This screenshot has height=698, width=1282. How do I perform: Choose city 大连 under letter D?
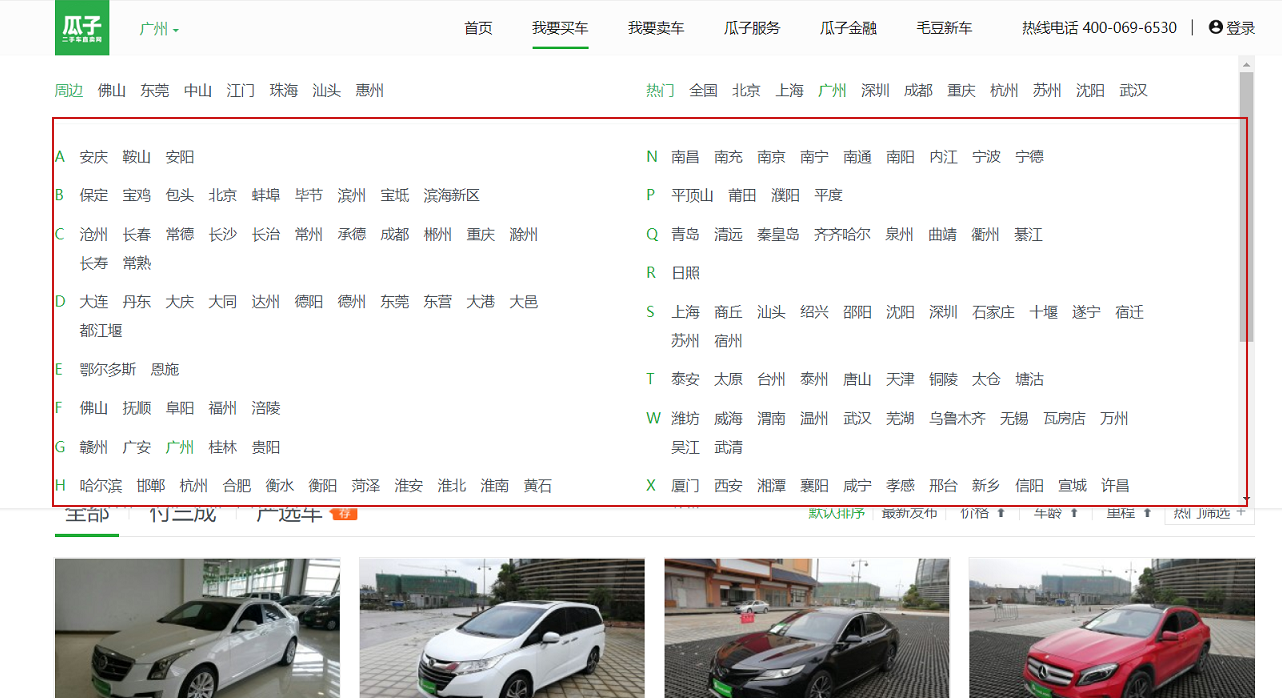(94, 301)
